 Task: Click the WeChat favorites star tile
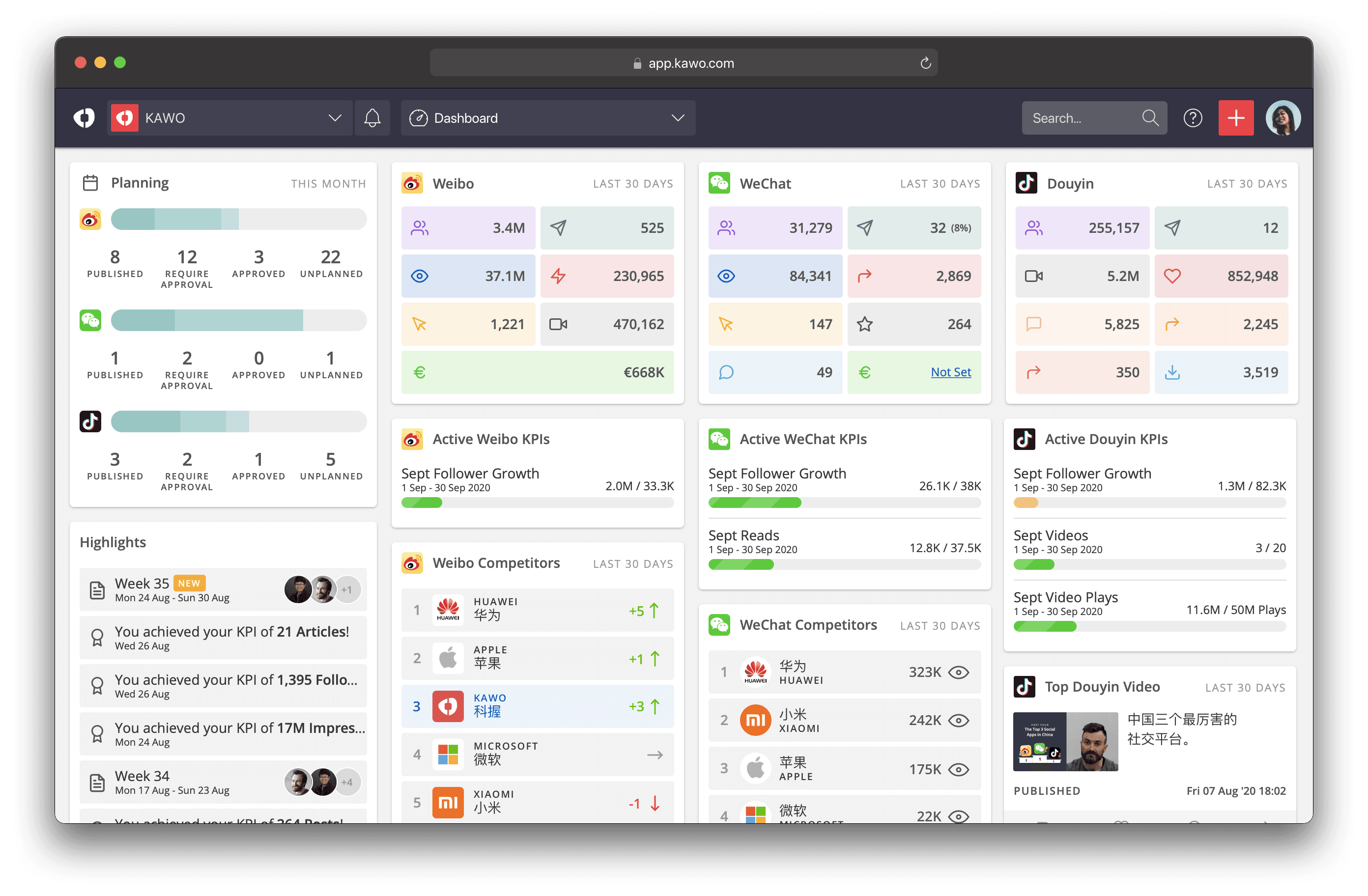coord(914,325)
